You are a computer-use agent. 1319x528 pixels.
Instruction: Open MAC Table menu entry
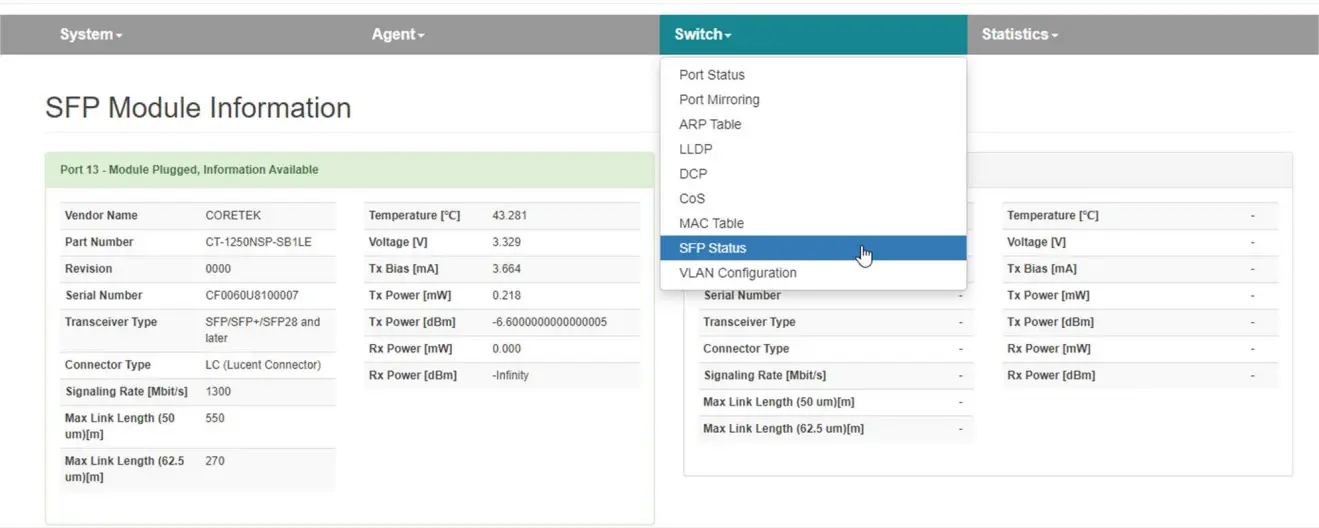[x=813, y=223]
